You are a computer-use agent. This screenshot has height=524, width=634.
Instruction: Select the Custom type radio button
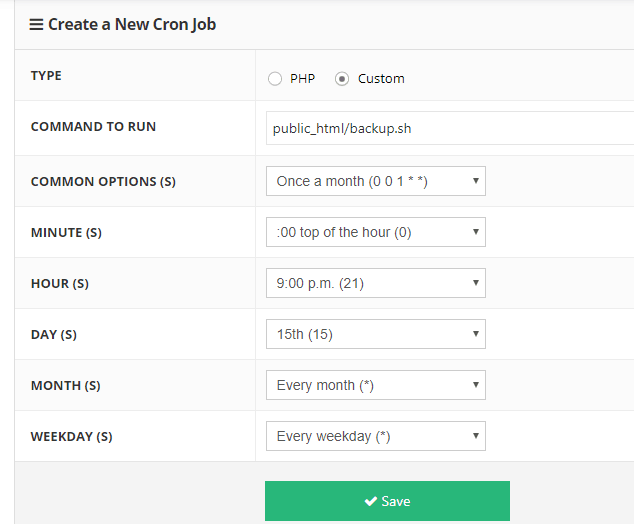(x=342, y=78)
